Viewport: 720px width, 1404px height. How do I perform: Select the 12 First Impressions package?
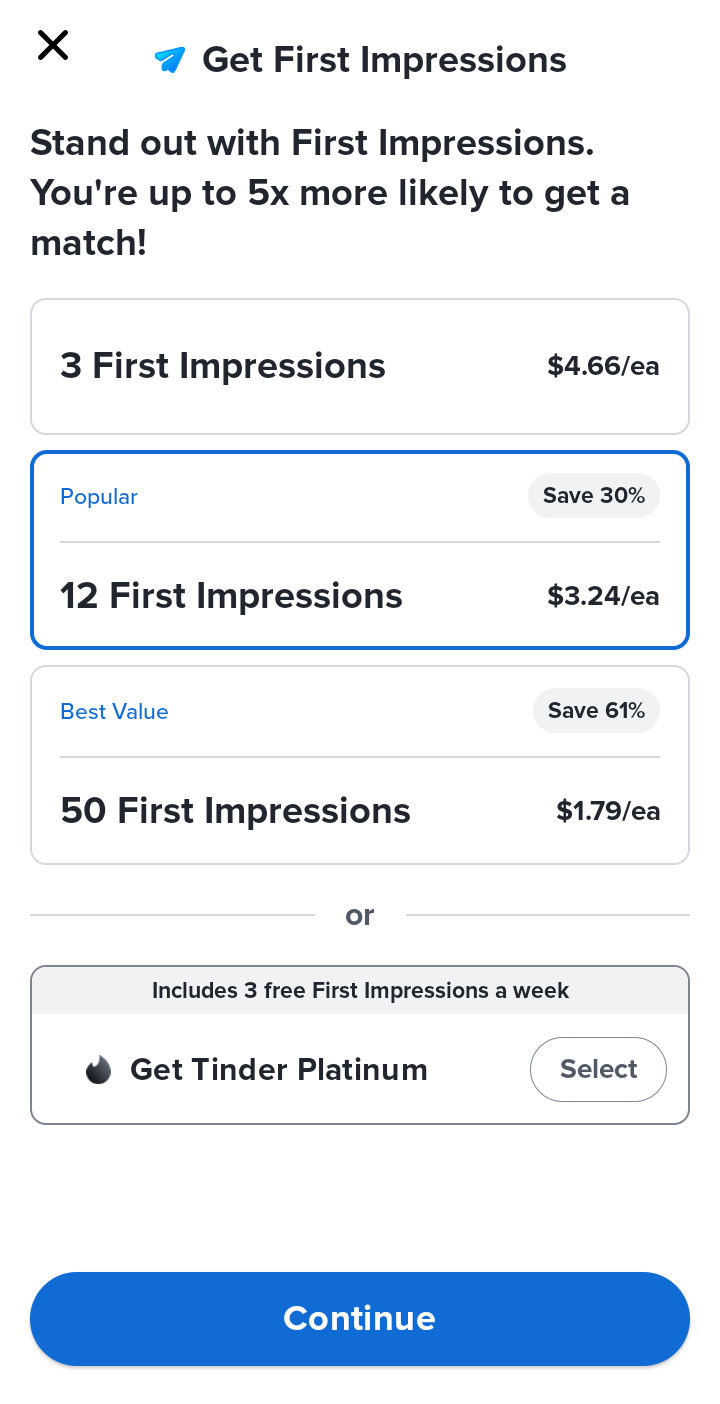point(360,550)
